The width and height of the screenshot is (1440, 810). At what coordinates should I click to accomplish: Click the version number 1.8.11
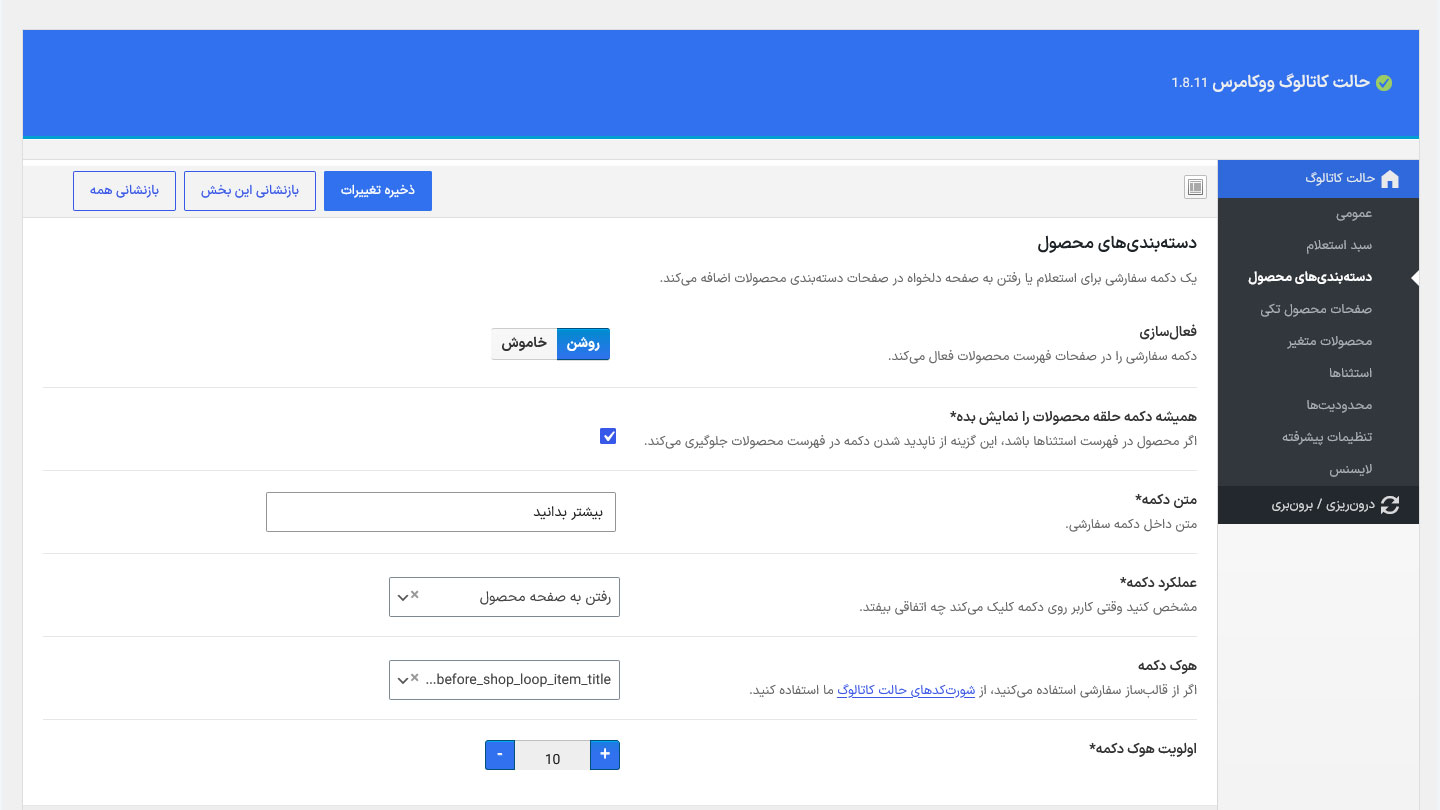pos(1190,83)
